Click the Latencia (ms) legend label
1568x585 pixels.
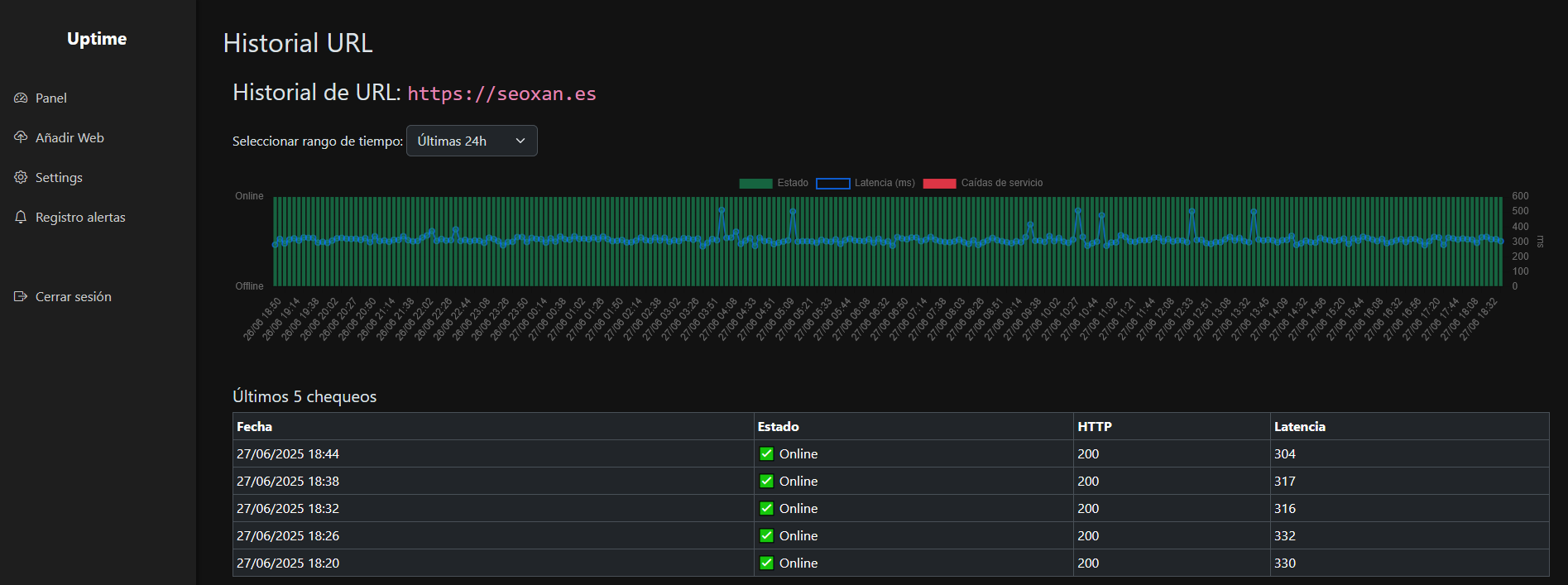tap(885, 183)
